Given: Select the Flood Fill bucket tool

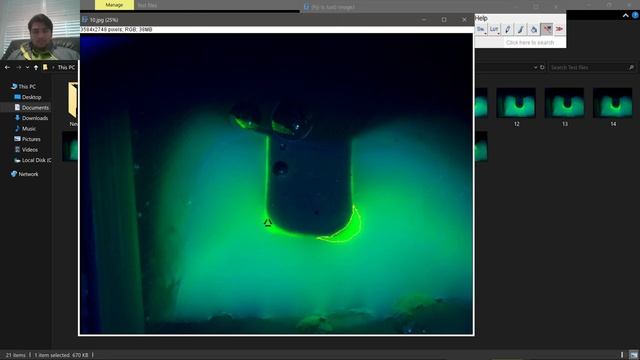Looking at the screenshot, I should coord(533,29).
